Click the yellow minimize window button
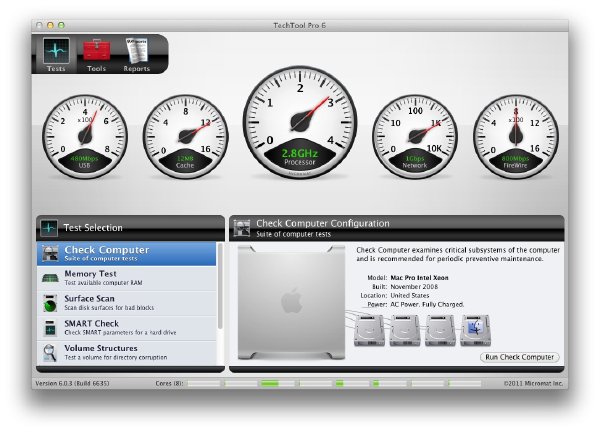Image resolution: width=600 pixels, height=433 pixels. tap(50, 25)
